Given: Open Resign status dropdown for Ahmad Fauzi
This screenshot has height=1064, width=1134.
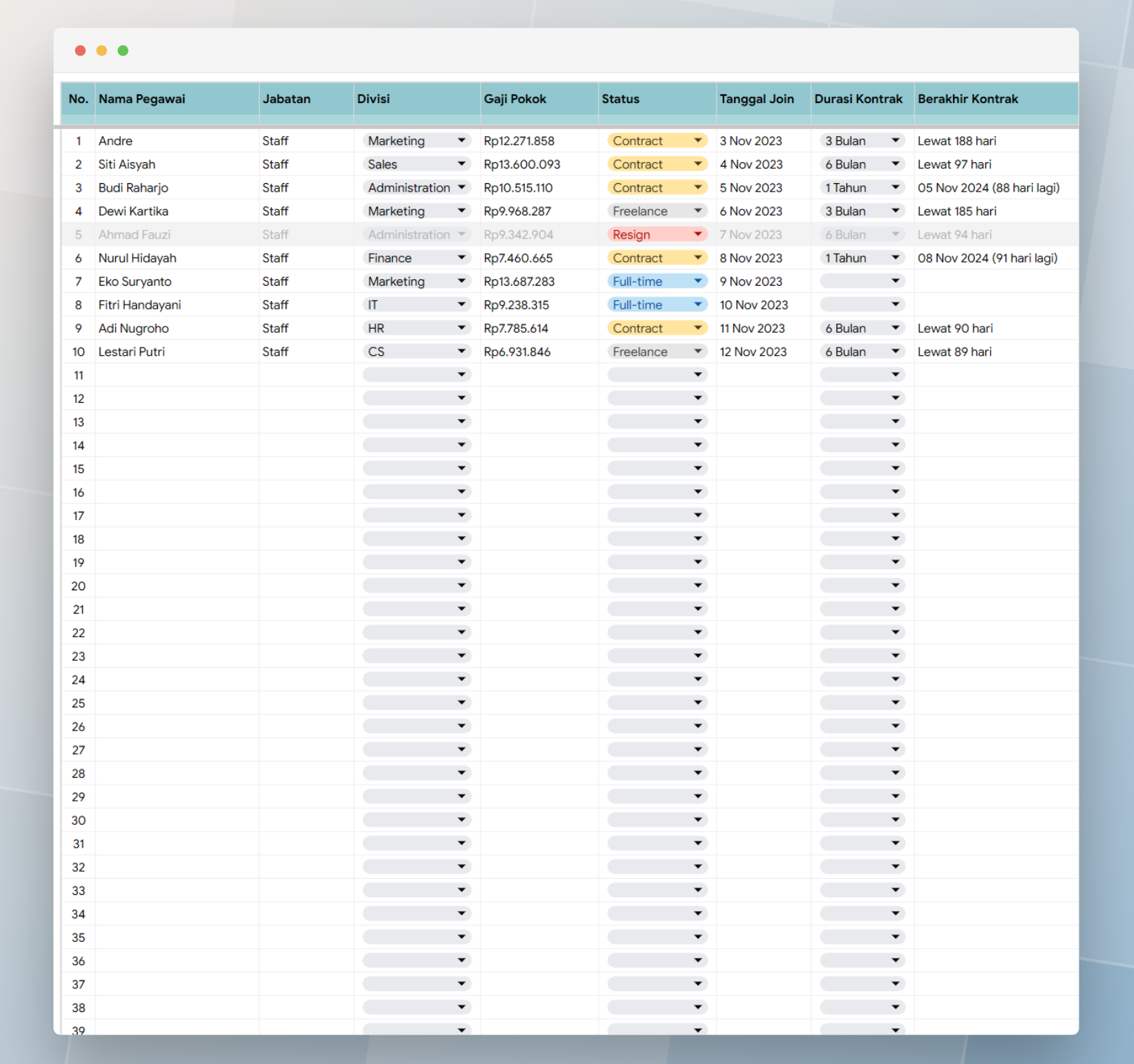Looking at the screenshot, I should (657, 234).
